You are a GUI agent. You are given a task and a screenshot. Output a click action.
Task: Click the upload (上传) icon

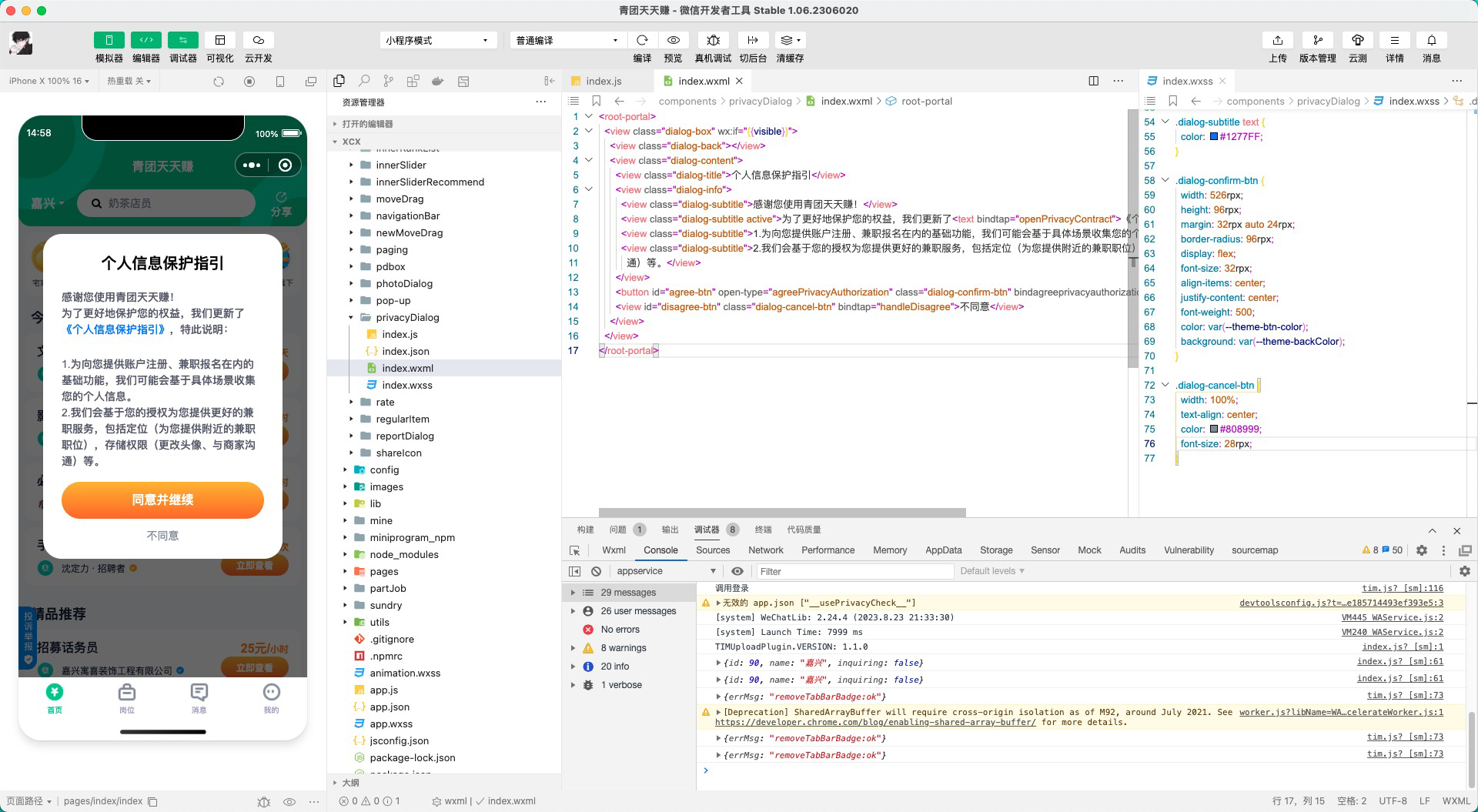pyautogui.click(x=1277, y=40)
